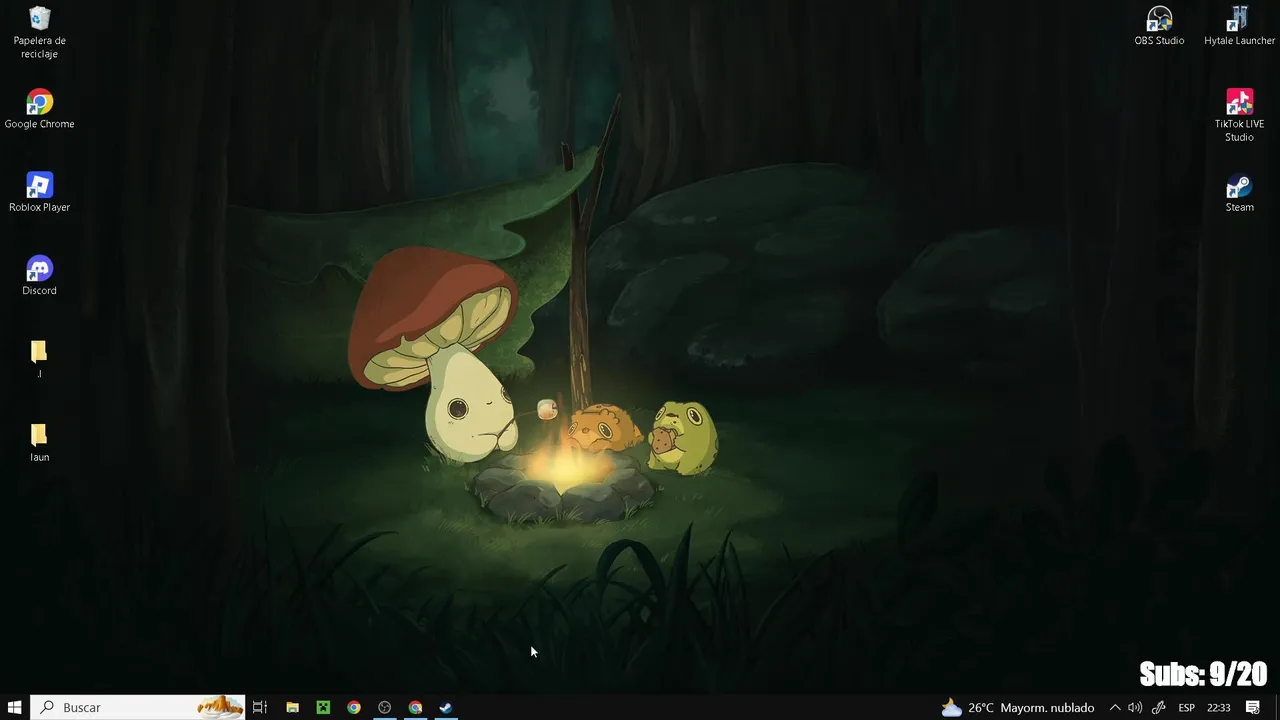Select the Hytale Launcher desktop shortcut
Screen dimensions: 1280x720
click(1239, 26)
